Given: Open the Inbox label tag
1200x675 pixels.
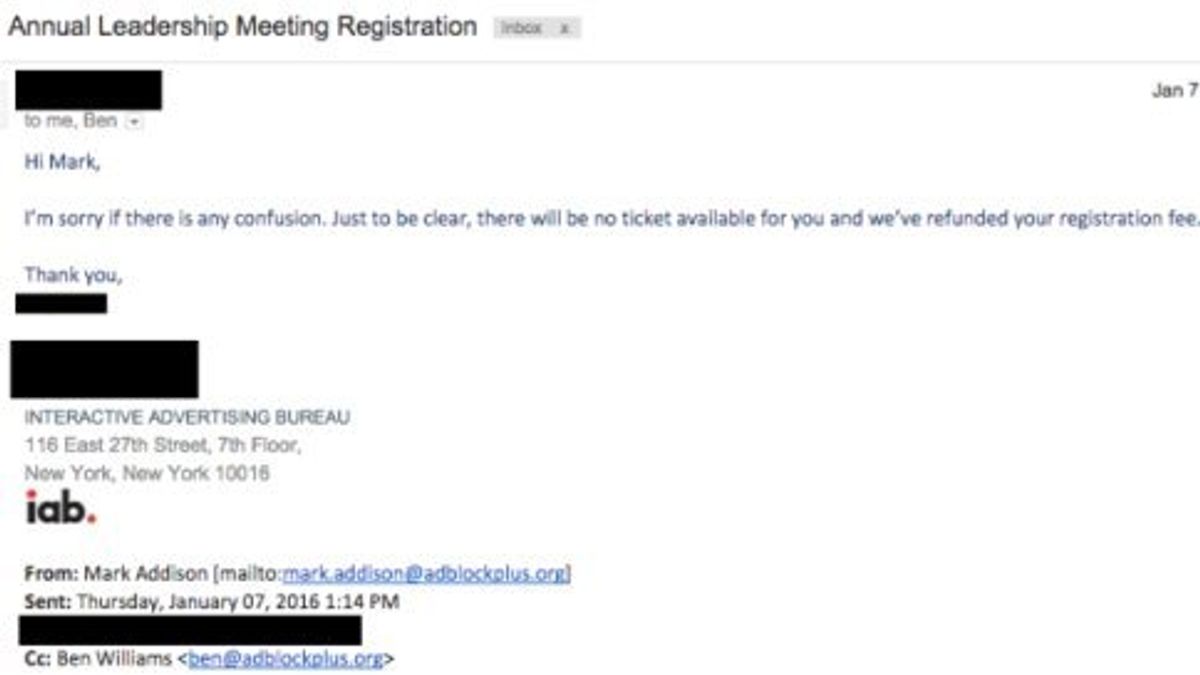Looking at the screenshot, I should click(x=523, y=28).
